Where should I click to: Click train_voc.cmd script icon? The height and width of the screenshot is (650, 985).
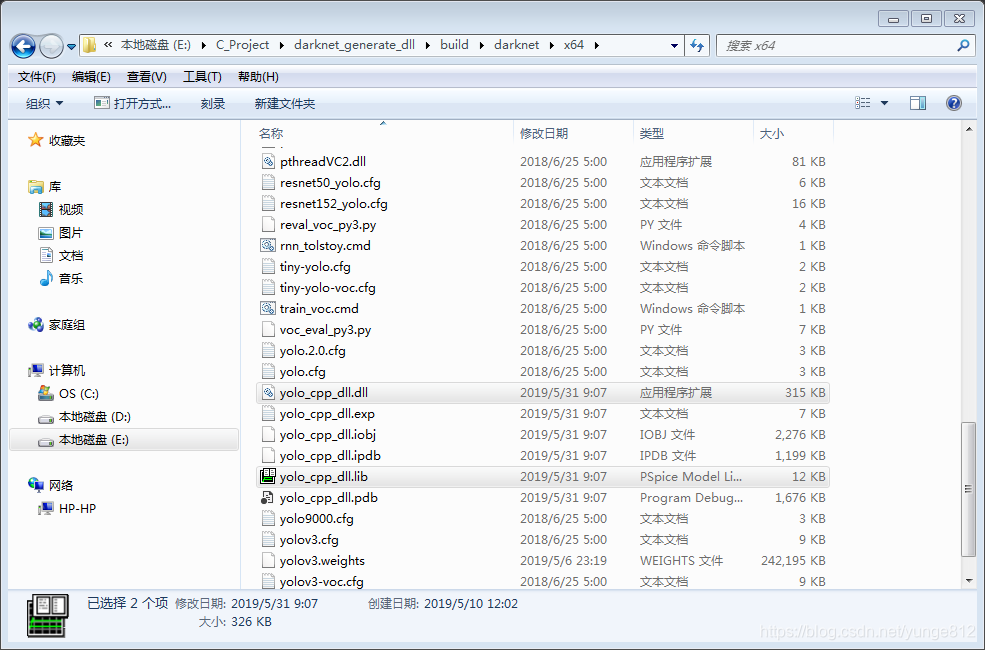click(x=268, y=308)
